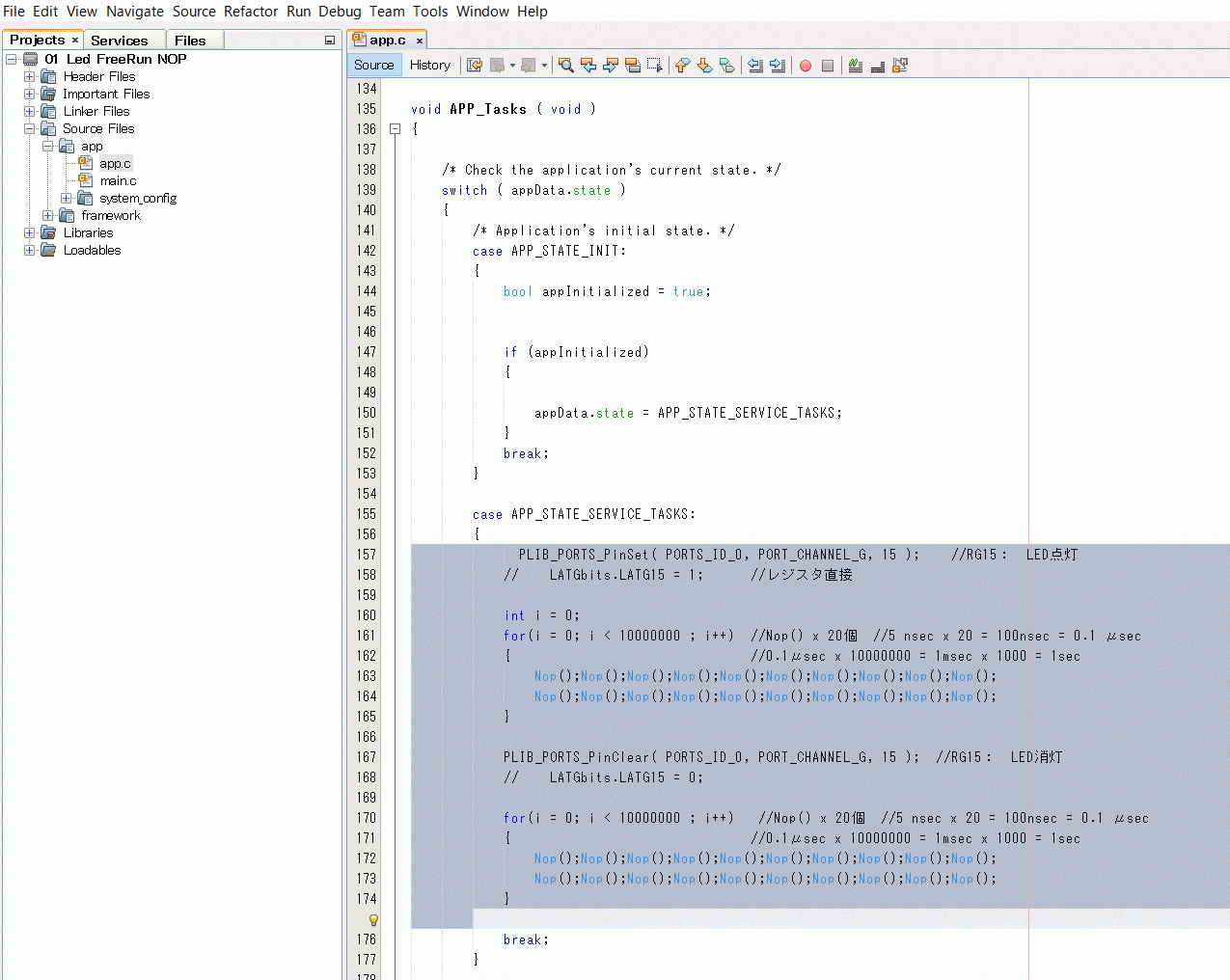
Task: Open the Team menu
Action: tap(387, 12)
